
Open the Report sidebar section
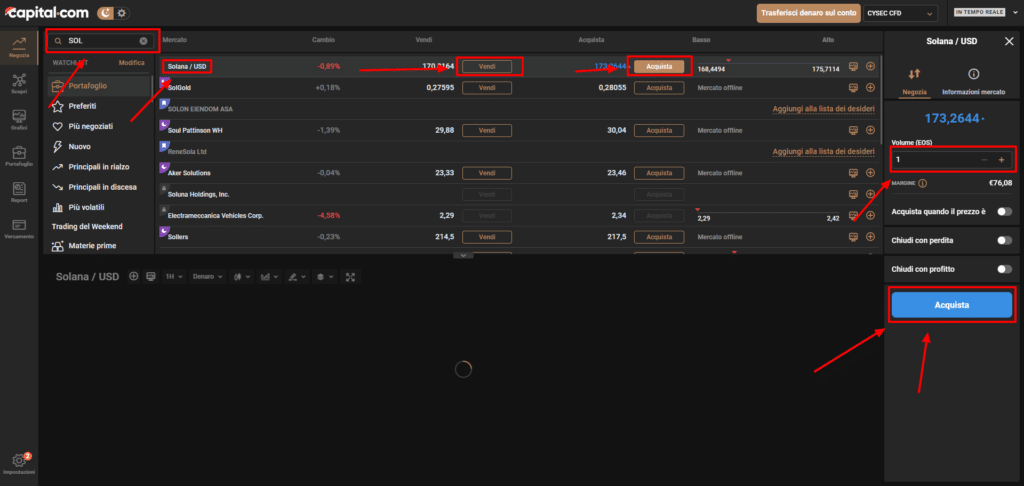click(x=18, y=193)
